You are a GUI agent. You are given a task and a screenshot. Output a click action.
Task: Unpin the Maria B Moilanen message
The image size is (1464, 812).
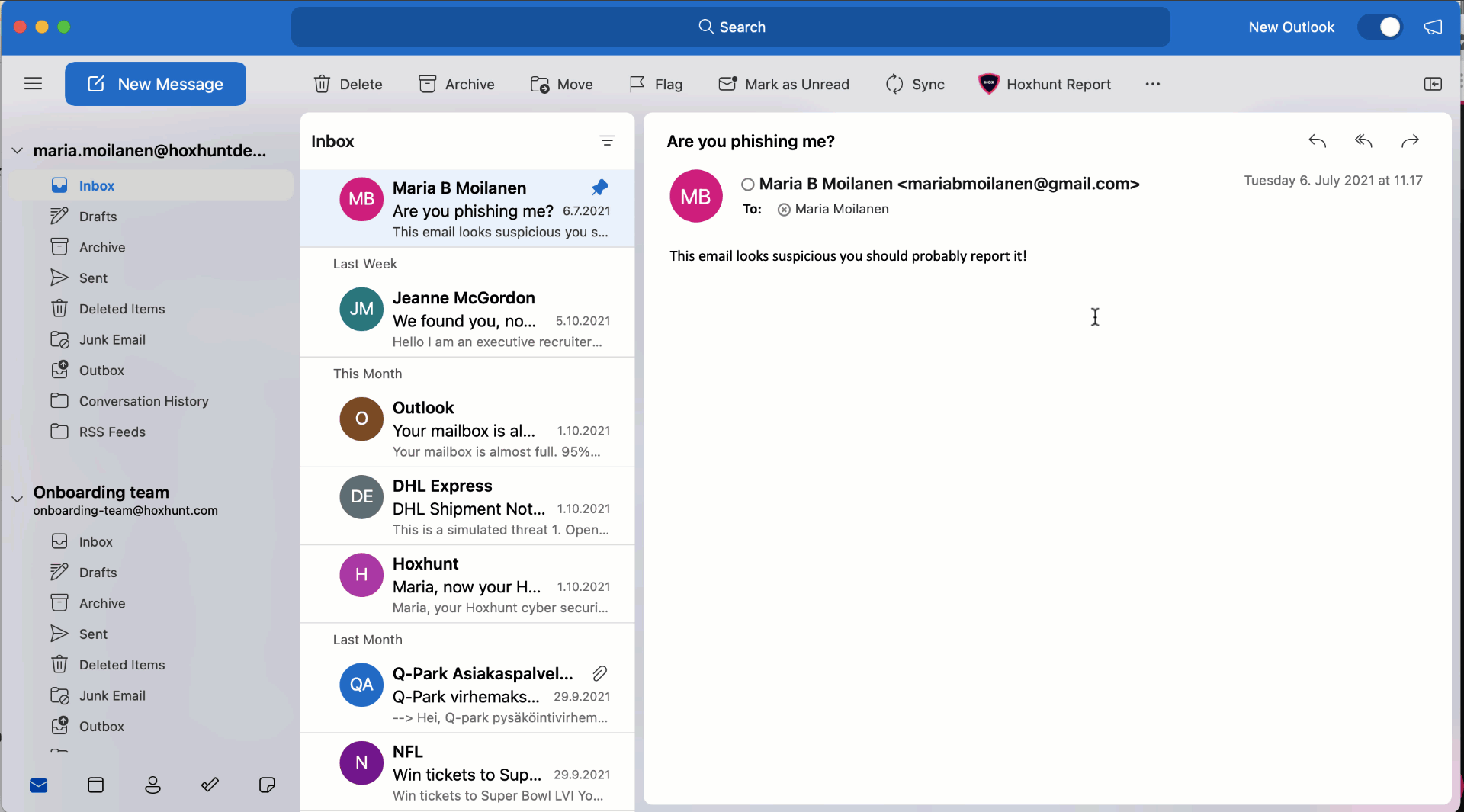(600, 188)
